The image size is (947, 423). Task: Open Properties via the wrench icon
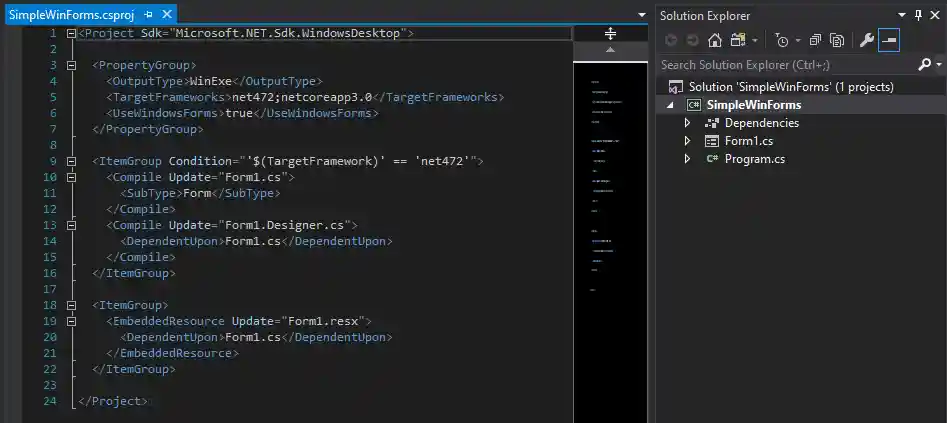pyautogui.click(x=866, y=41)
